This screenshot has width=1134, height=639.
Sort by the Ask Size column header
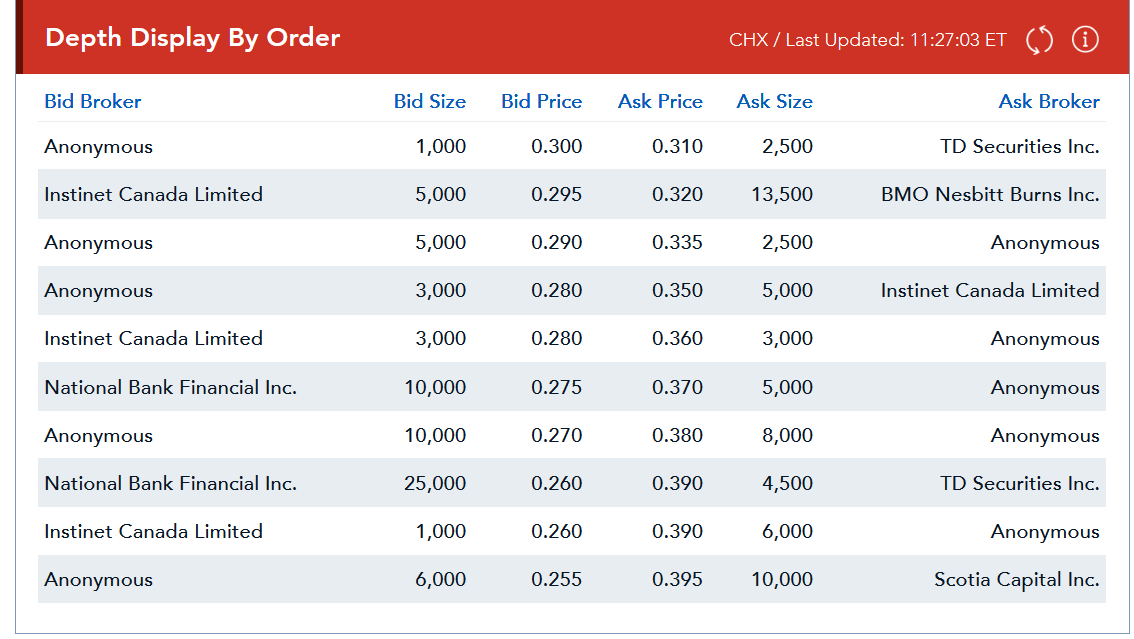pos(774,101)
